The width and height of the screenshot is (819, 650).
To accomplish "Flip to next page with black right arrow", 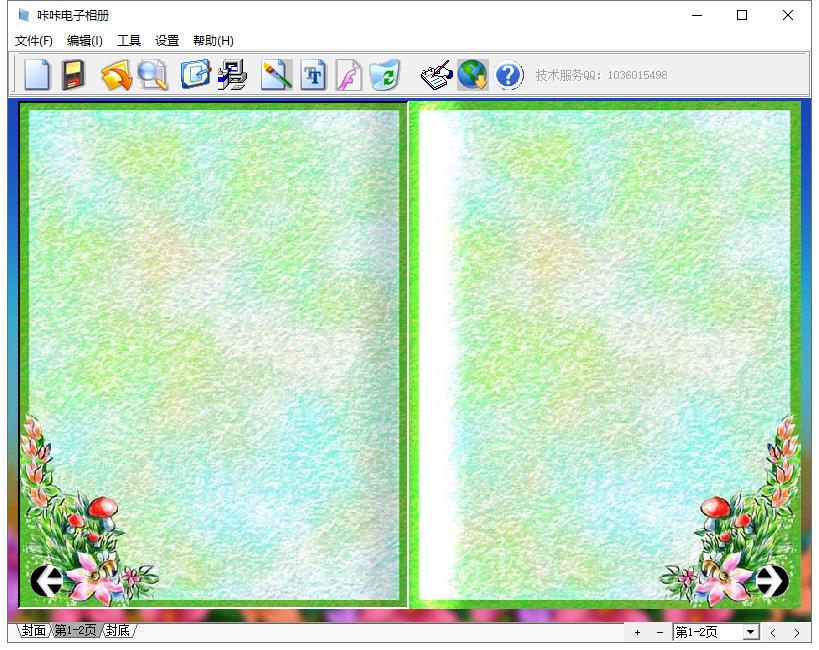I will point(772,580).
